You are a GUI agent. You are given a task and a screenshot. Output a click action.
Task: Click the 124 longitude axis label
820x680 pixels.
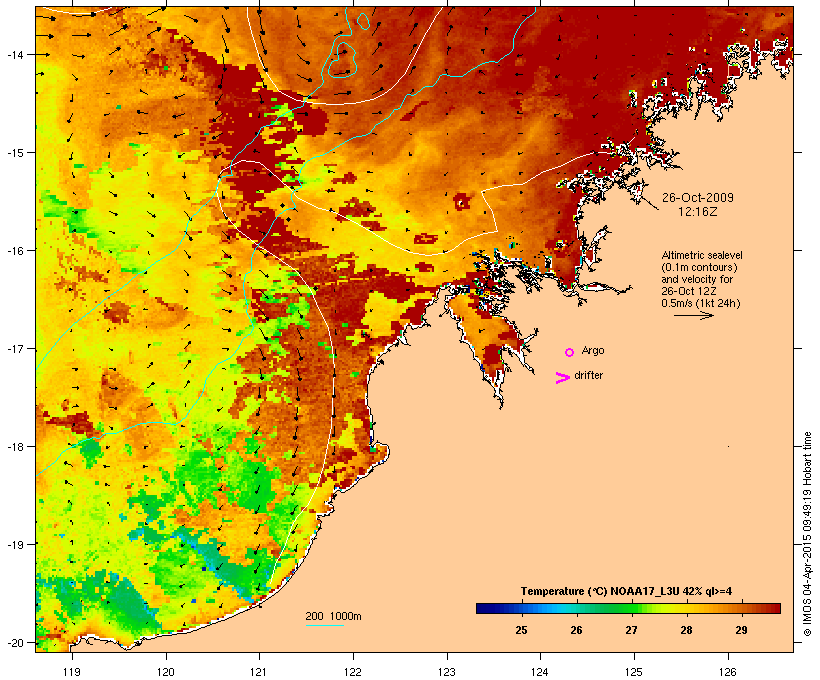click(540, 672)
